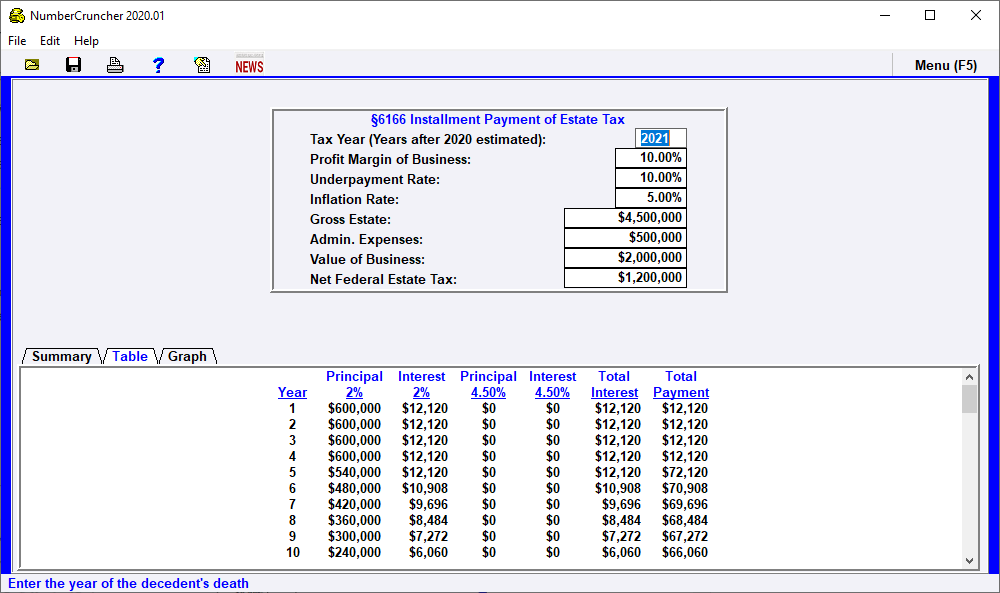1000x593 pixels.
Task: Click the $420,000 principal in year 7
Action: pos(355,505)
